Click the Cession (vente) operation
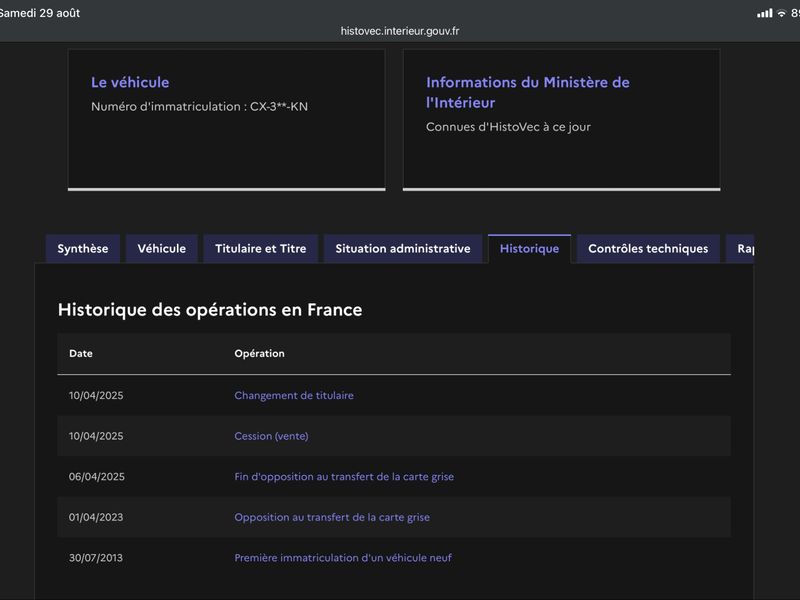800x600 pixels. [x=271, y=436]
